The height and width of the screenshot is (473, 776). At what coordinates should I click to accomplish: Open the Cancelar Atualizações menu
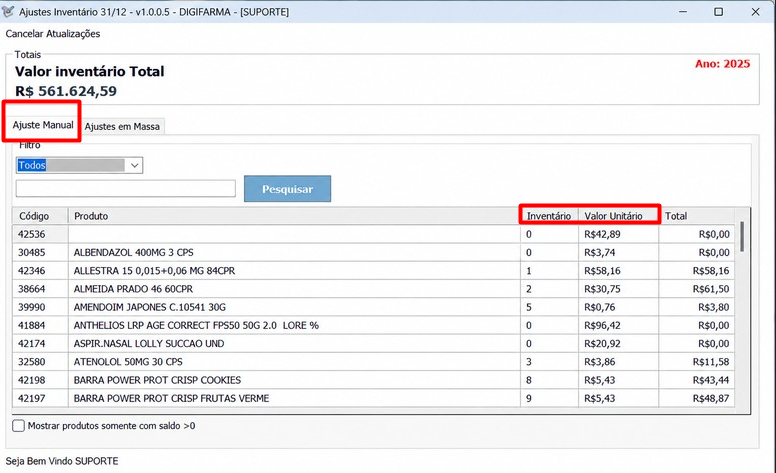pyautogui.click(x=52, y=34)
